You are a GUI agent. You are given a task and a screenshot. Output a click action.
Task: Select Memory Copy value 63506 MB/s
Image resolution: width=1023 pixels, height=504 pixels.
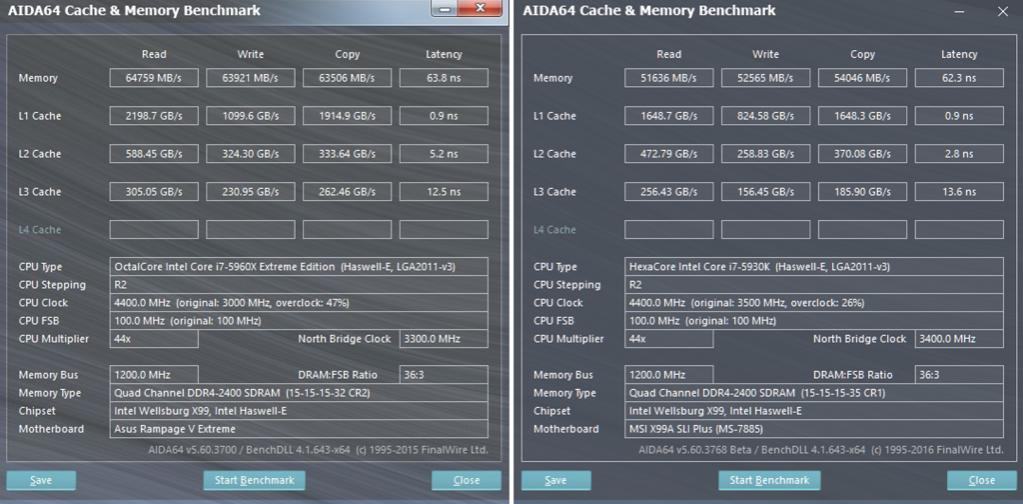[347, 78]
